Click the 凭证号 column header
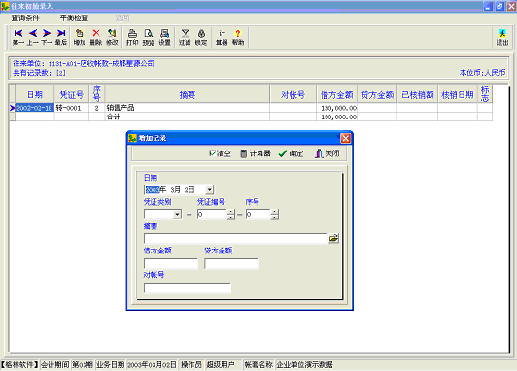 (x=71, y=95)
